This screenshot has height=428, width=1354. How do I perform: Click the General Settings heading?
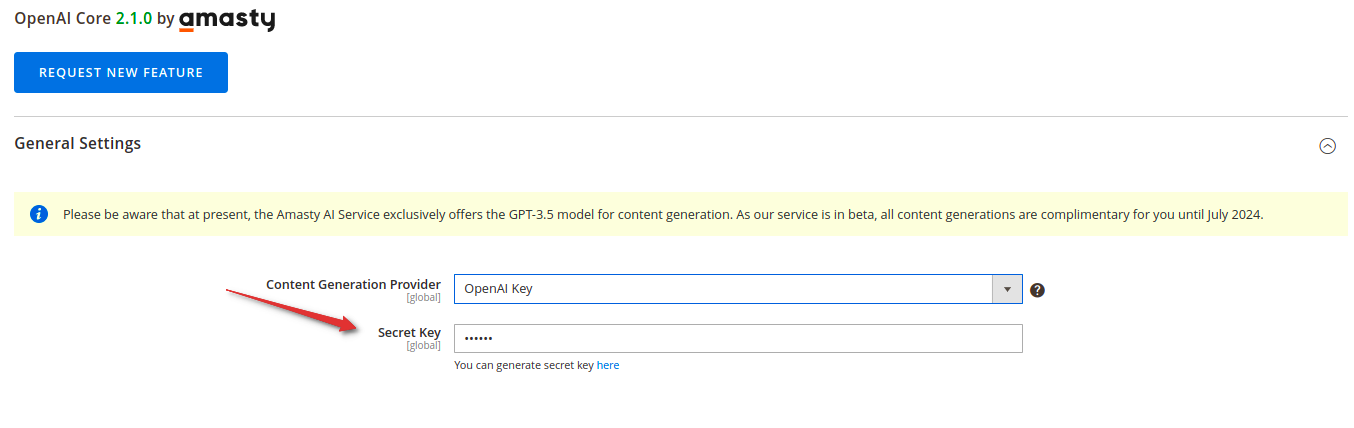click(78, 143)
